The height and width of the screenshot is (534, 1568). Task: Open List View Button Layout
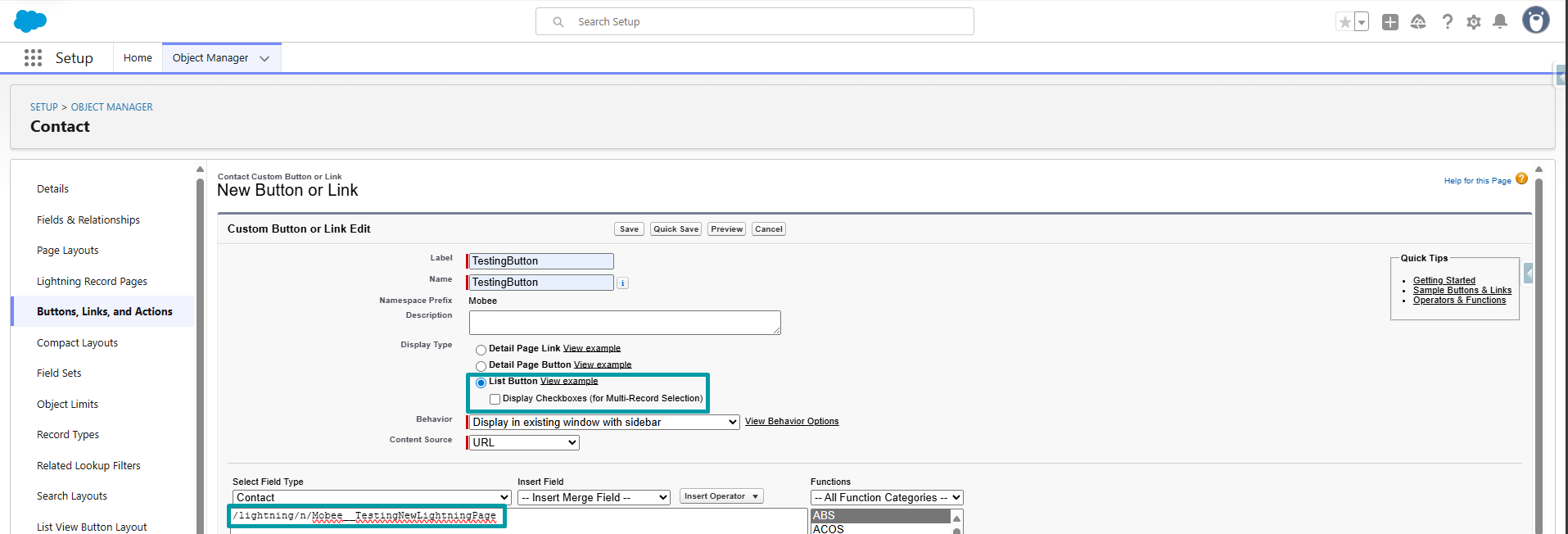click(93, 527)
